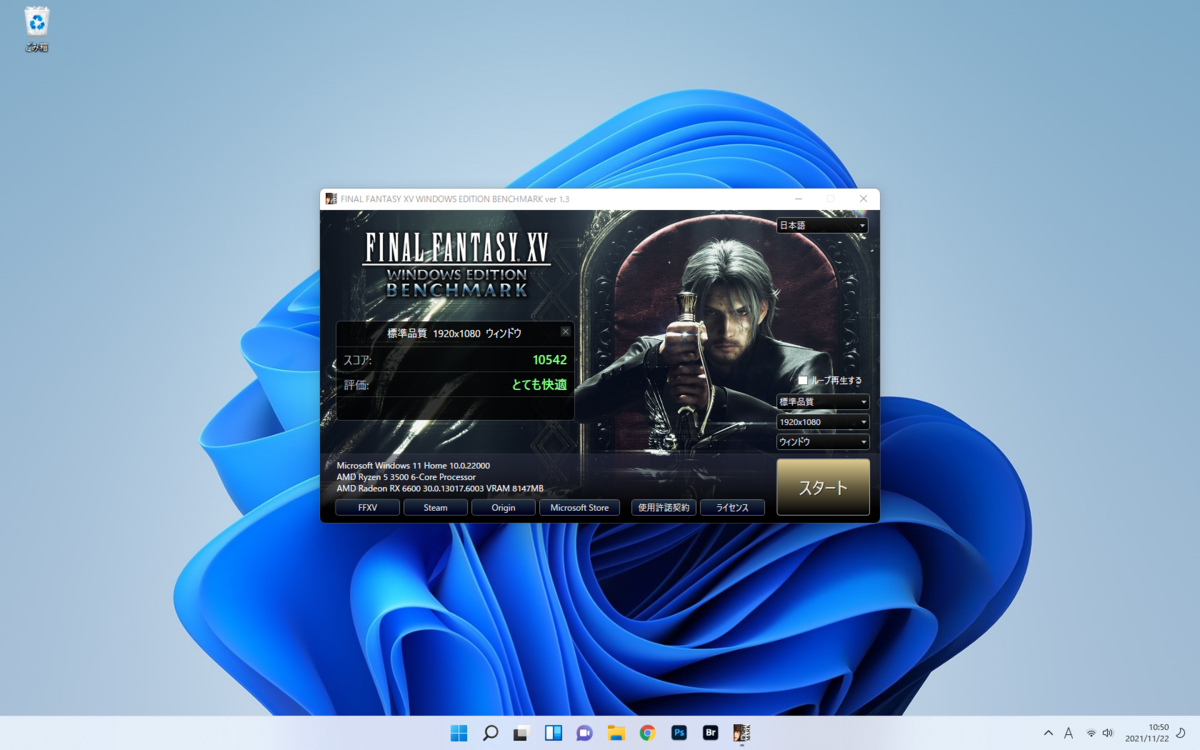Dismiss the score result panel X
Image resolution: width=1200 pixels, height=750 pixels.
[565, 332]
